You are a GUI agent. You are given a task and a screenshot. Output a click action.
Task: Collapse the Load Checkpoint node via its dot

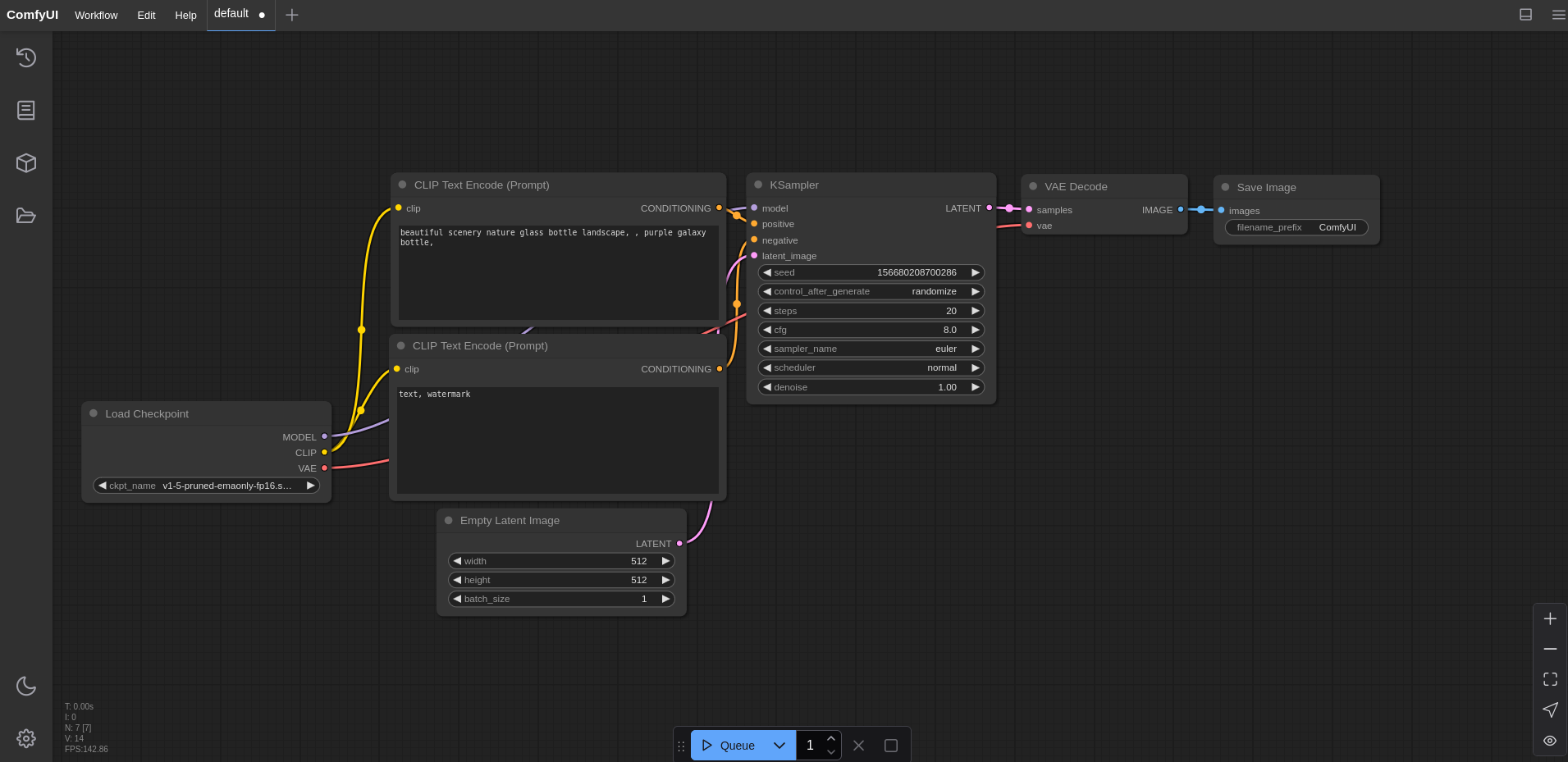[94, 413]
